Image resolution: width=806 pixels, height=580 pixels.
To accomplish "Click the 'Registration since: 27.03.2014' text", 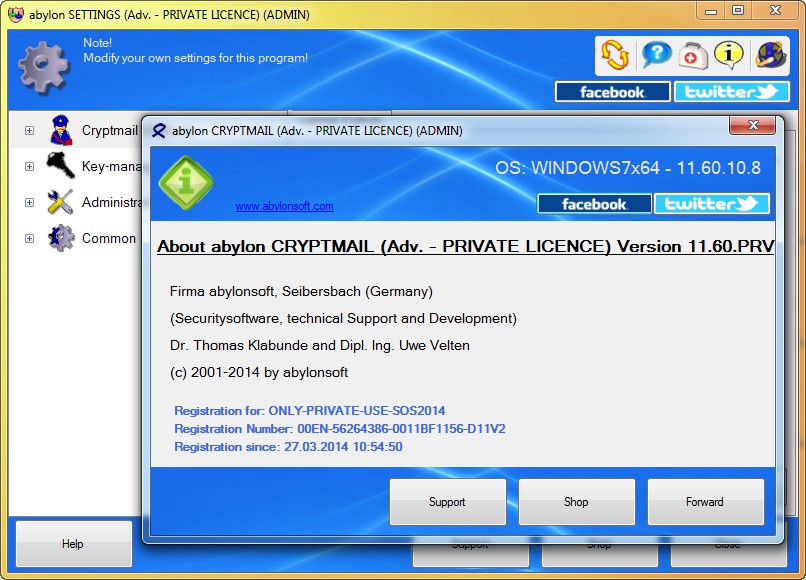I will tap(288, 447).
